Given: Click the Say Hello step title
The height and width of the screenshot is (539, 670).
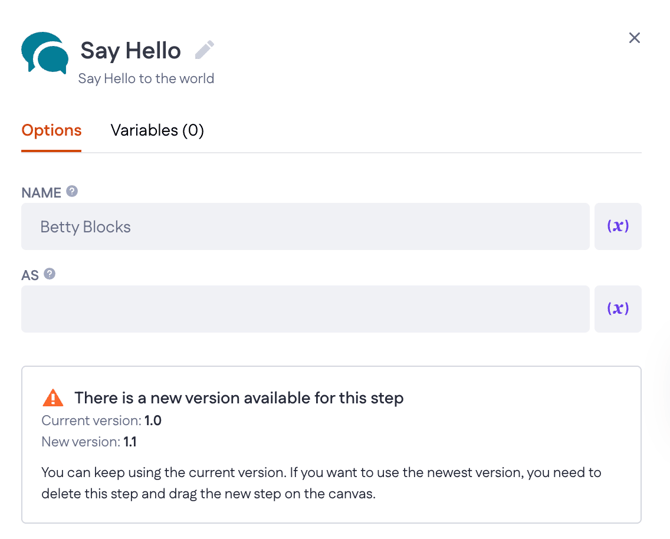Looking at the screenshot, I should 130,50.
